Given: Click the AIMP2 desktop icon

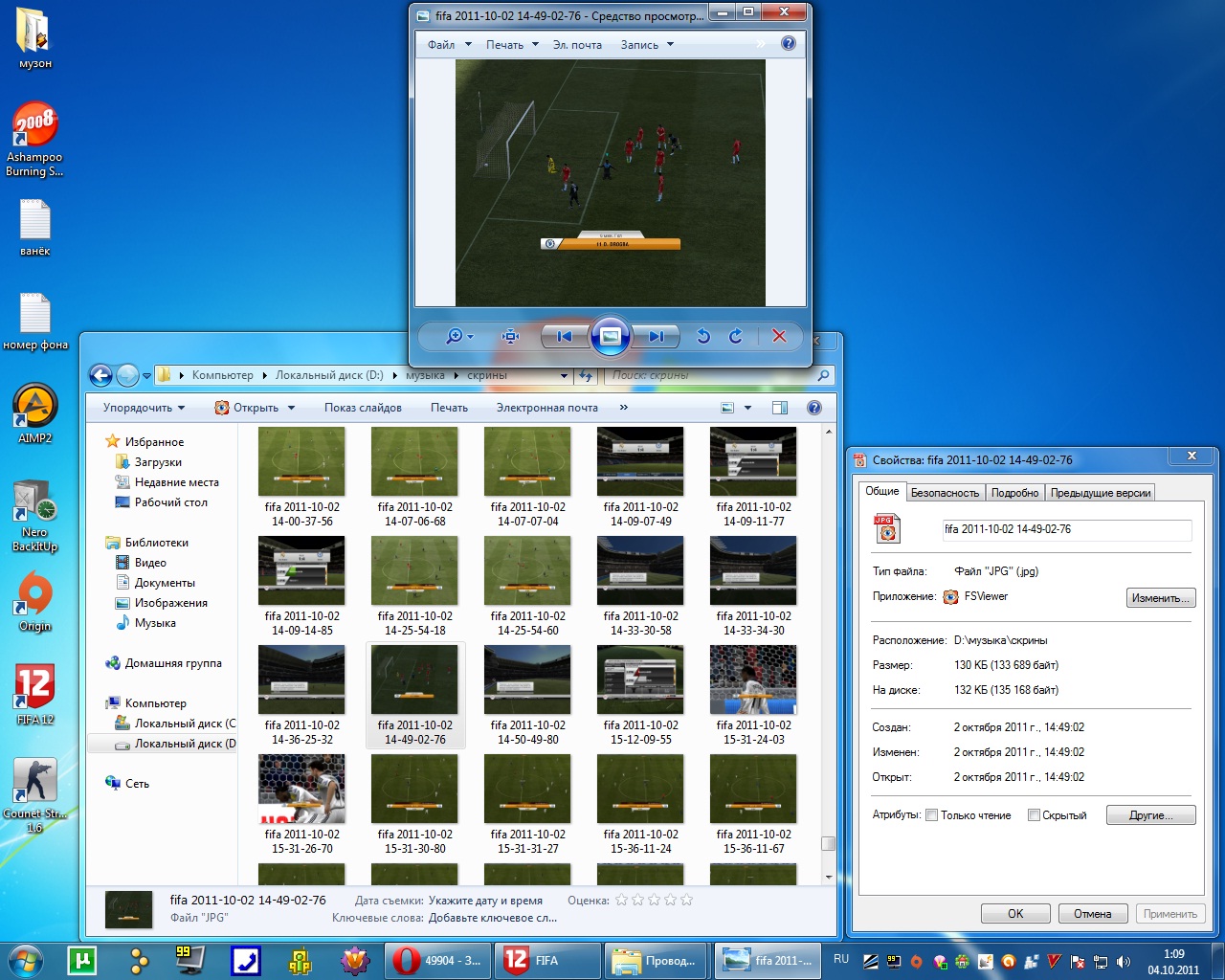Looking at the screenshot, I should tap(35, 413).
